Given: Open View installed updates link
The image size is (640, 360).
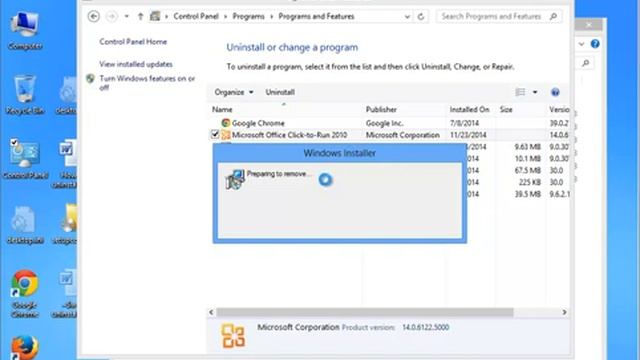Looking at the screenshot, I should [x=136, y=64].
